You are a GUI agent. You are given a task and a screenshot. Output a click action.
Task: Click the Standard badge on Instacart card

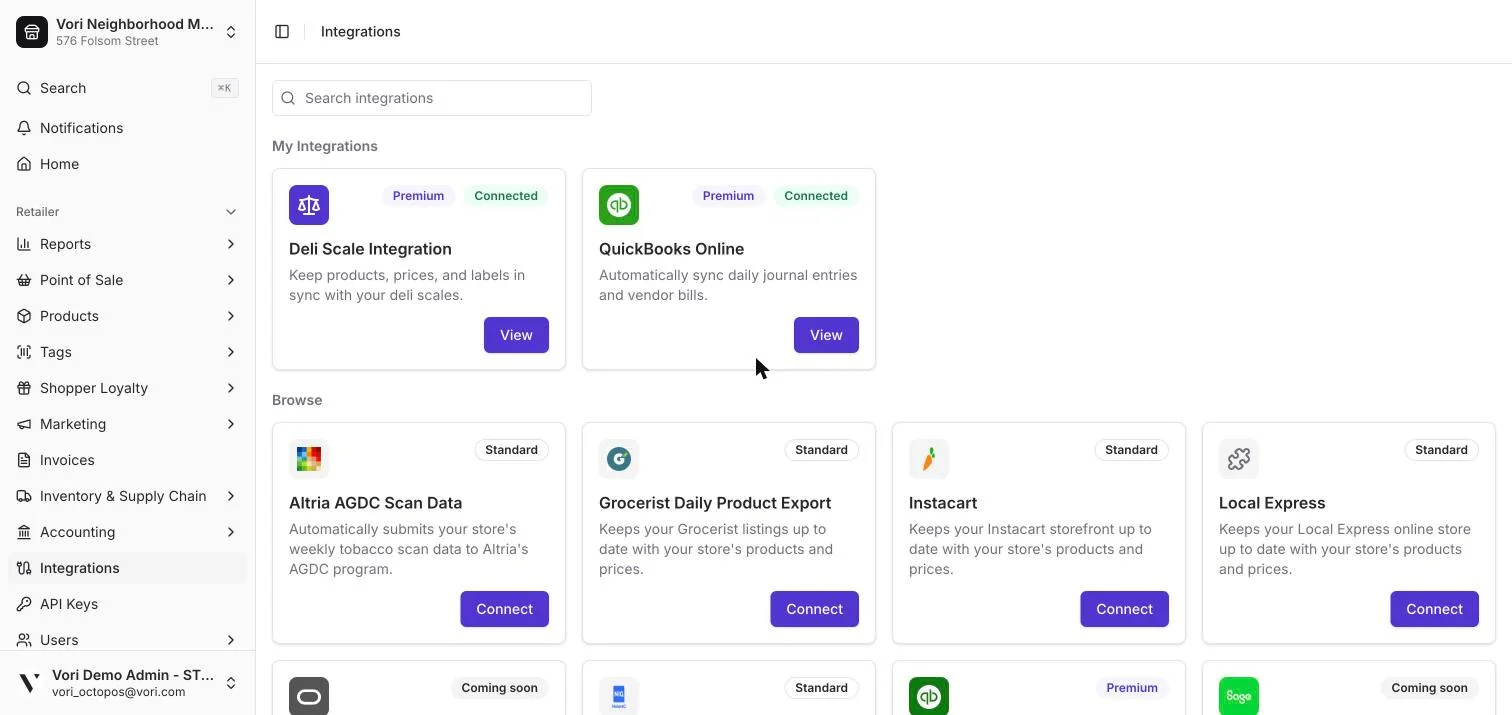click(x=1131, y=450)
